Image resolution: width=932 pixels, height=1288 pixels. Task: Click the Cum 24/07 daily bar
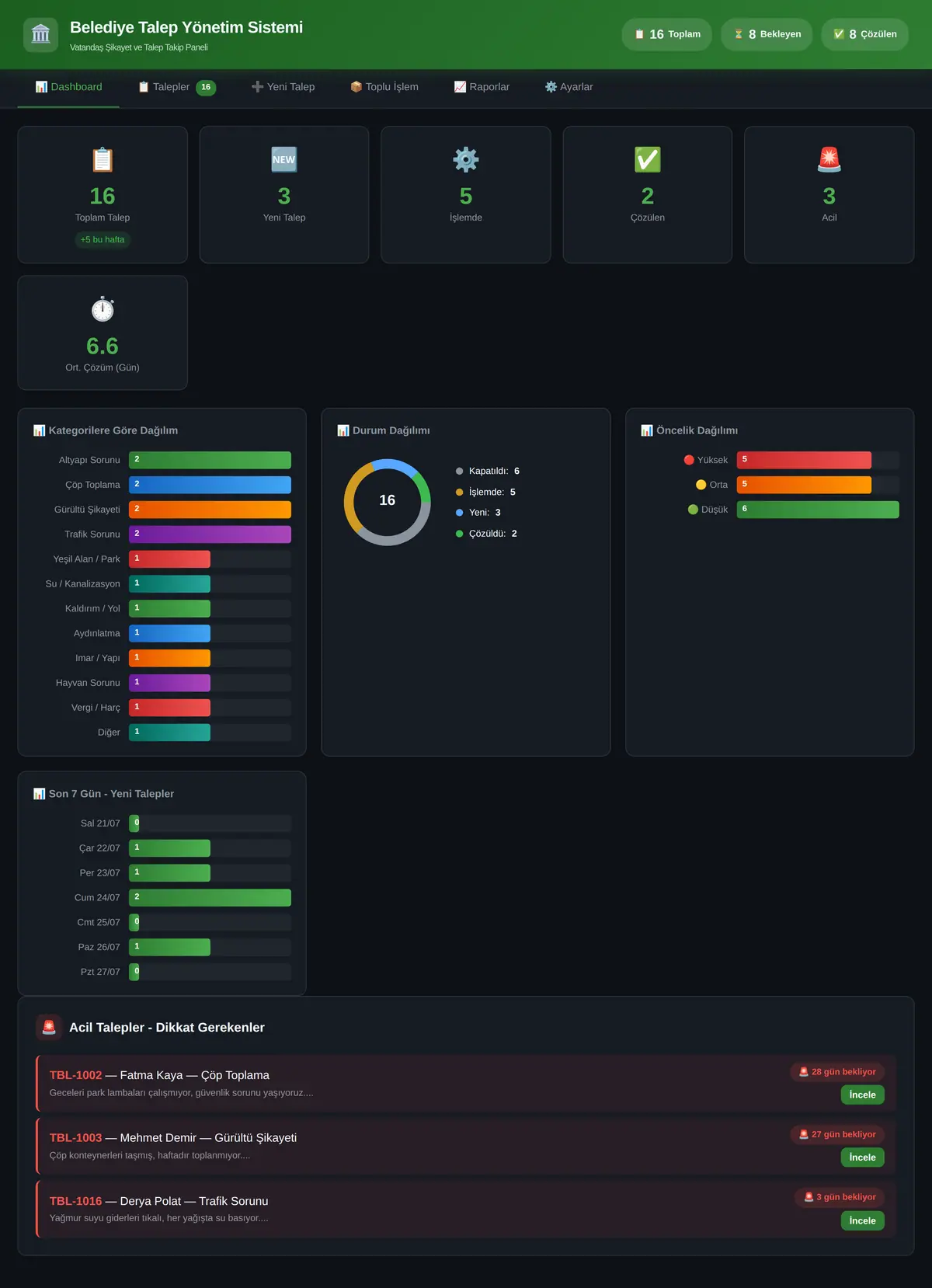(210, 897)
